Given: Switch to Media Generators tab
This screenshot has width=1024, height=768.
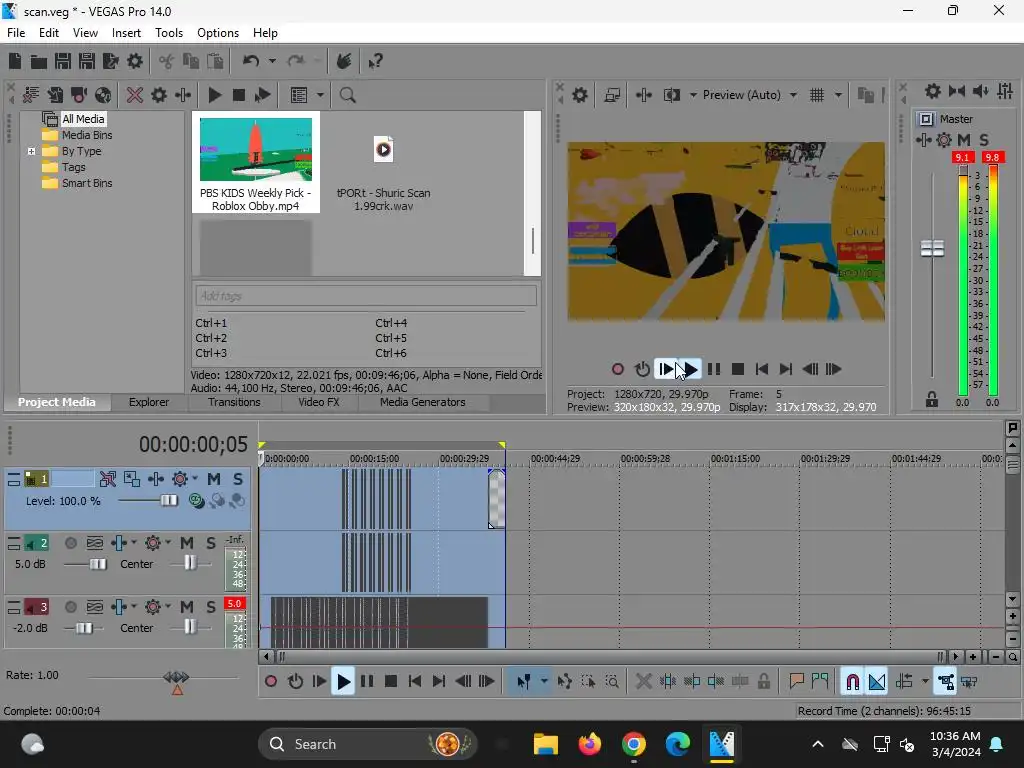Looking at the screenshot, I should pyautogui.click(x=423, y=402).
